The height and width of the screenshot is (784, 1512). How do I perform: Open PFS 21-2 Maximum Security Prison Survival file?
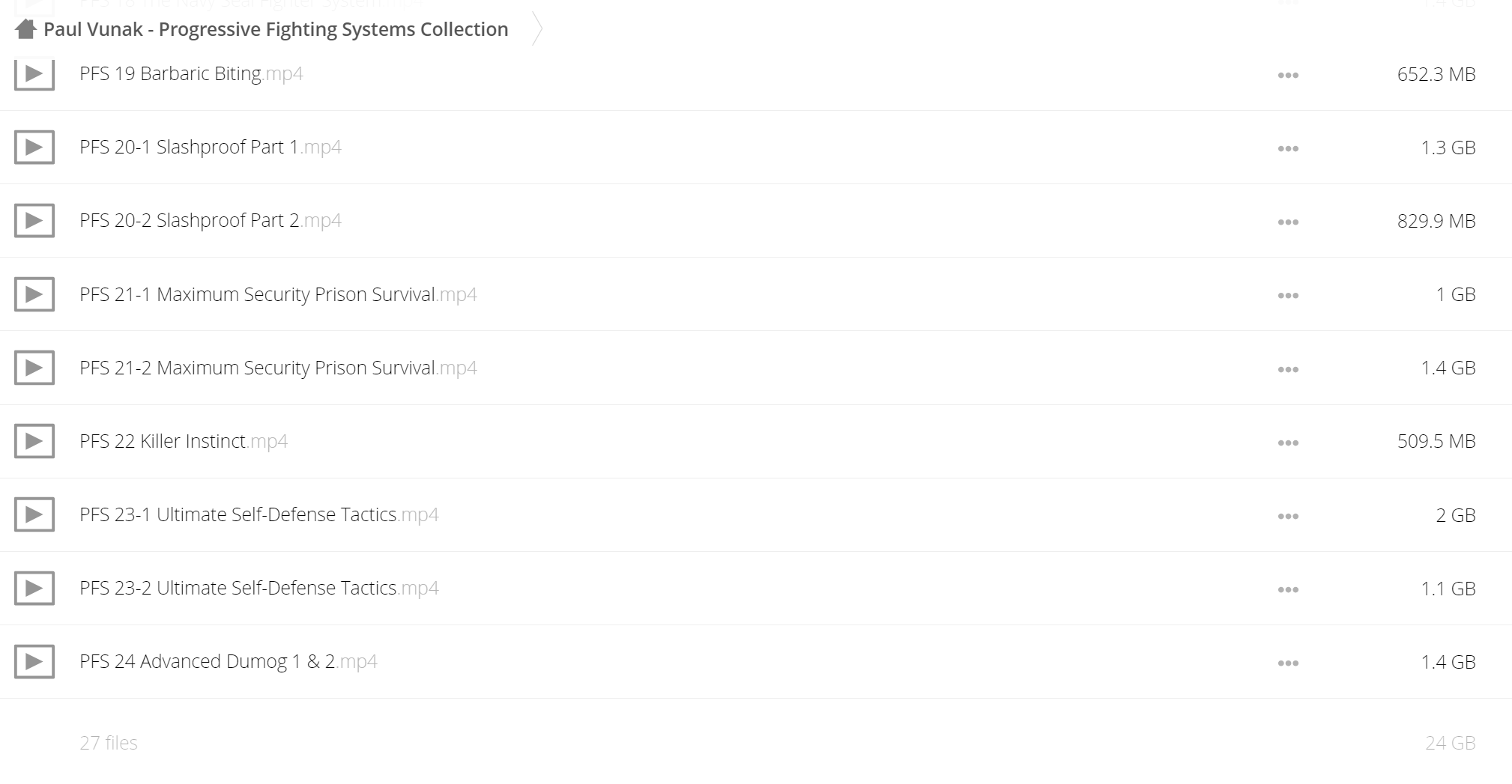278,368
